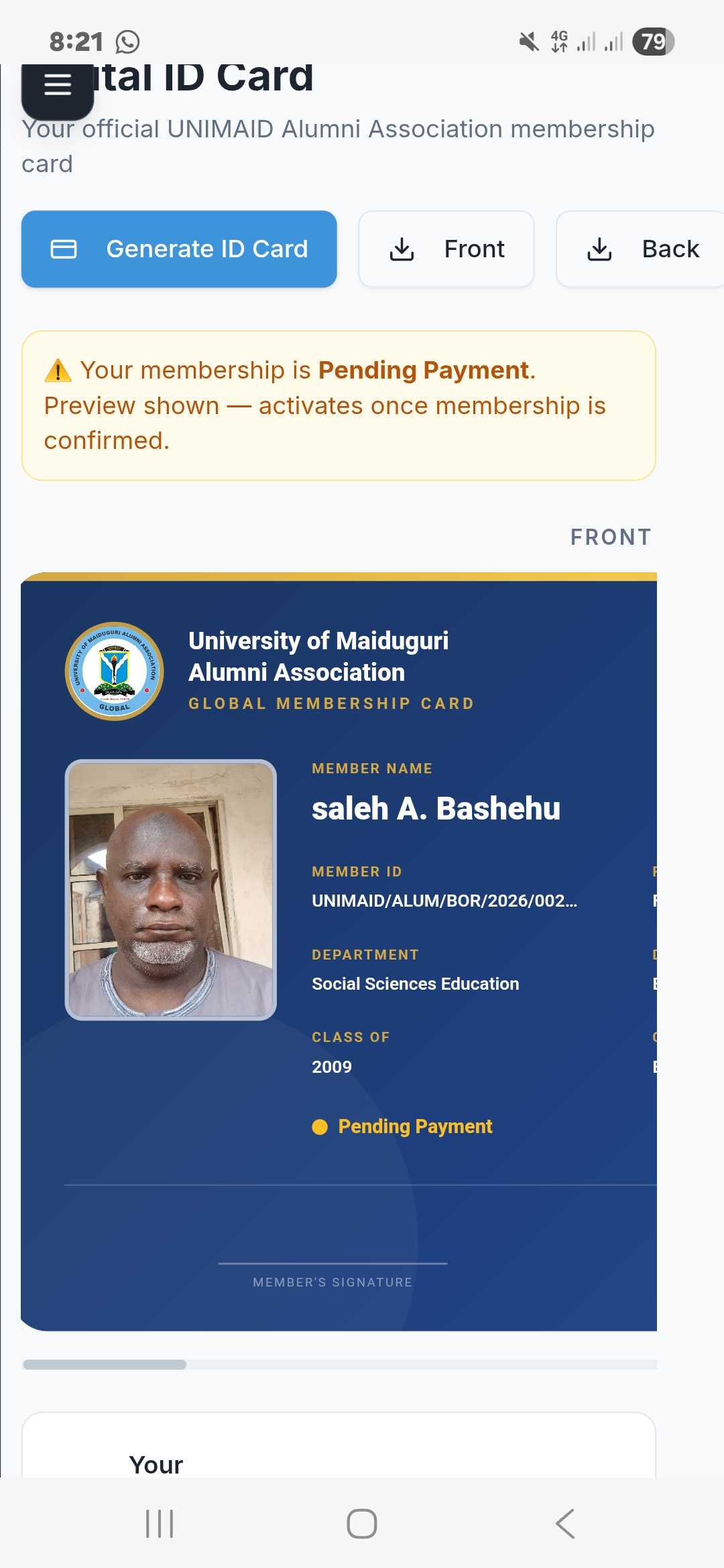The image size is (724, 1568).
Task: Tap the yellow warning triangle icon
Action: pyautogui.click(x=58, y=371)
